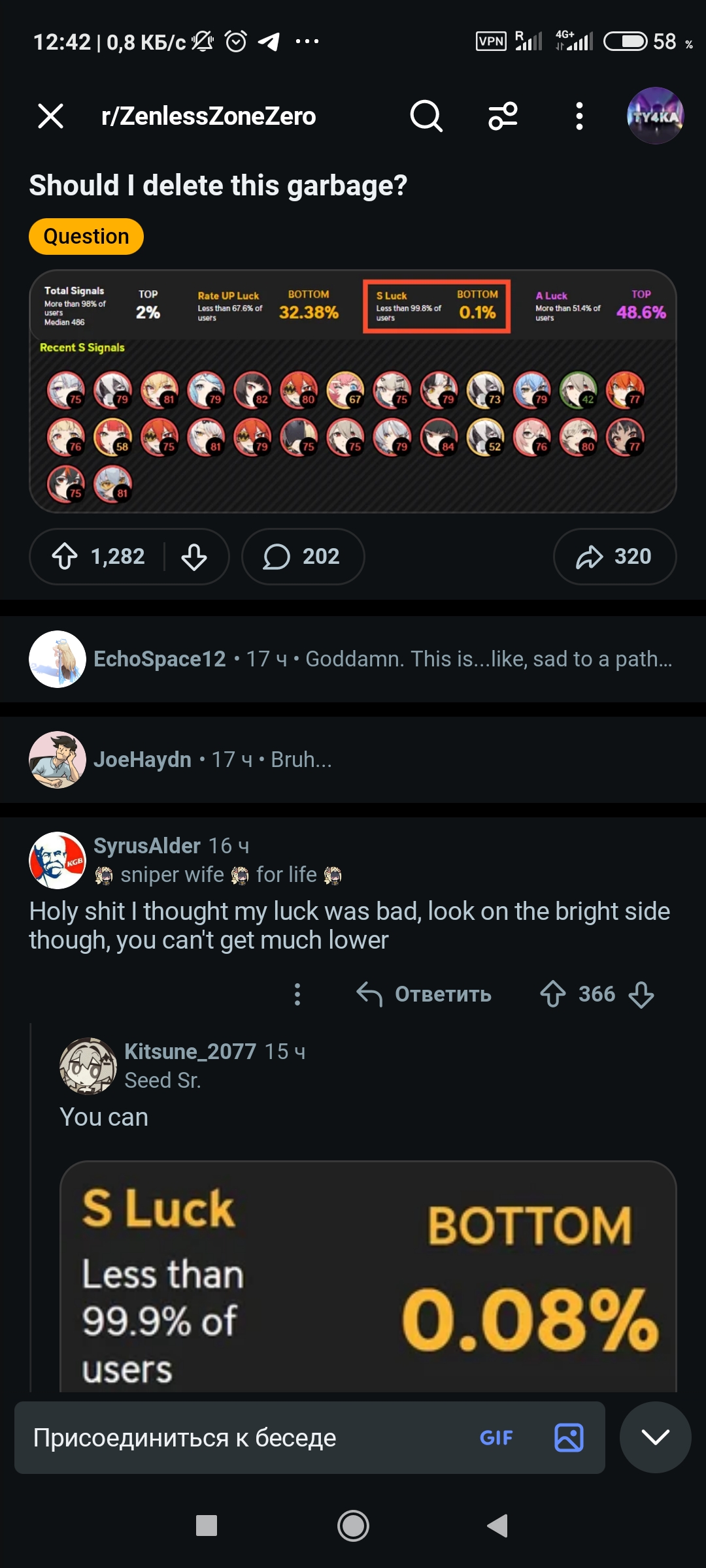Viewport: 706px width, 1568px height.
Task: Reply to SyrusAlder with Ответить
Action: click(x=424, y=994)
